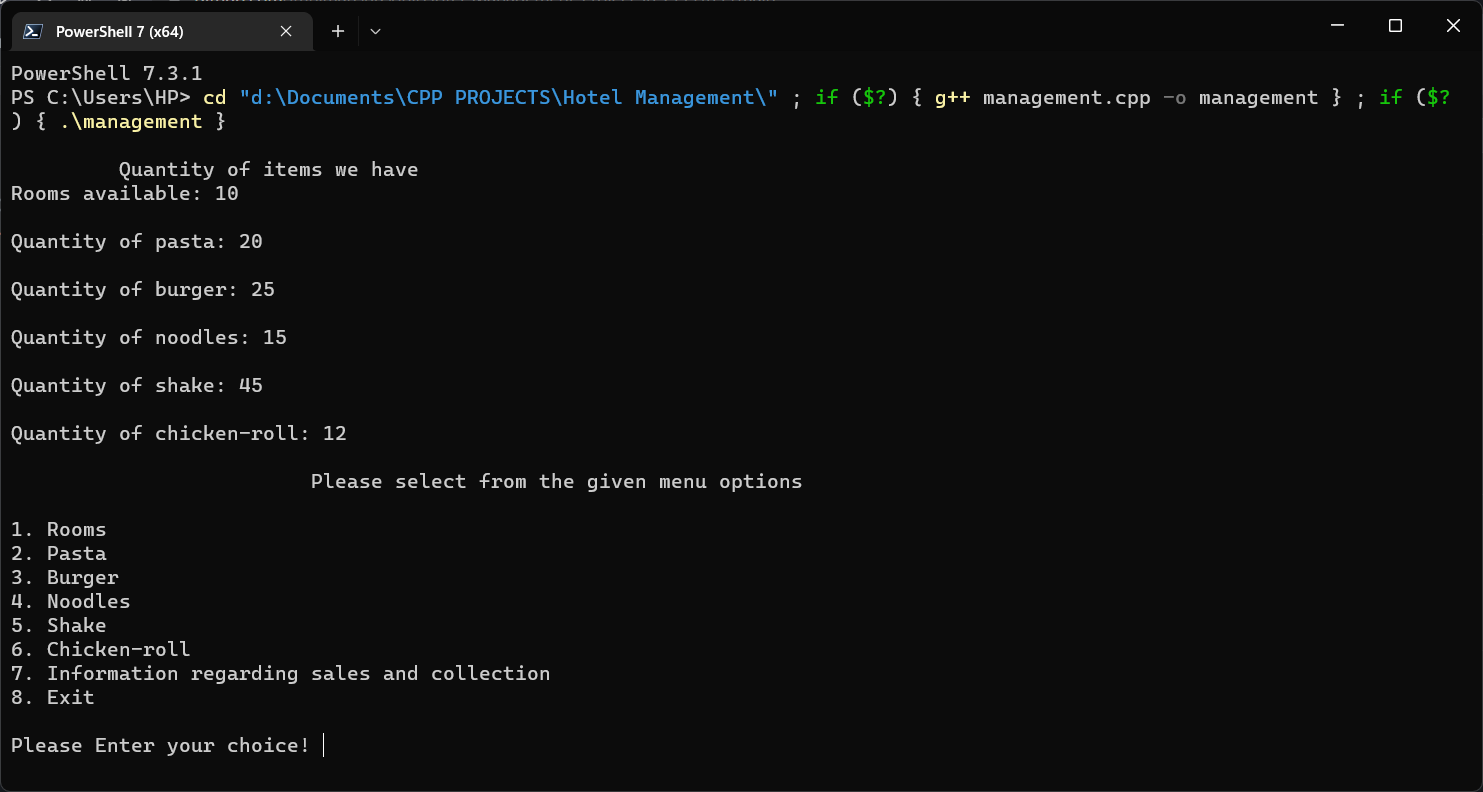Click the maximize window icon
This screenshot has width=1483, height=792.
pos(1394,25)
